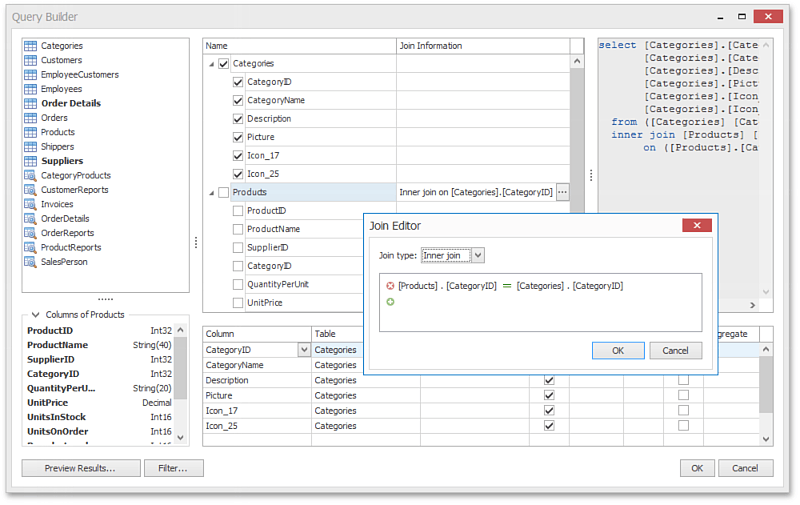Viewport: 800px width, 505px height.
Task: Remove the join condition with red X icon
Action: [390, 286]
